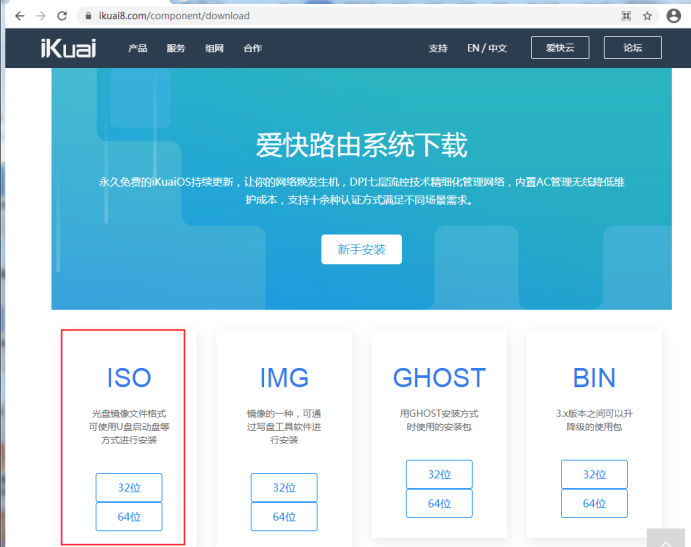This screenshot has height=547, width=691.
Task: Open the 组网 navigation menu
Action: pyautogui.click(x=214, y=48)
